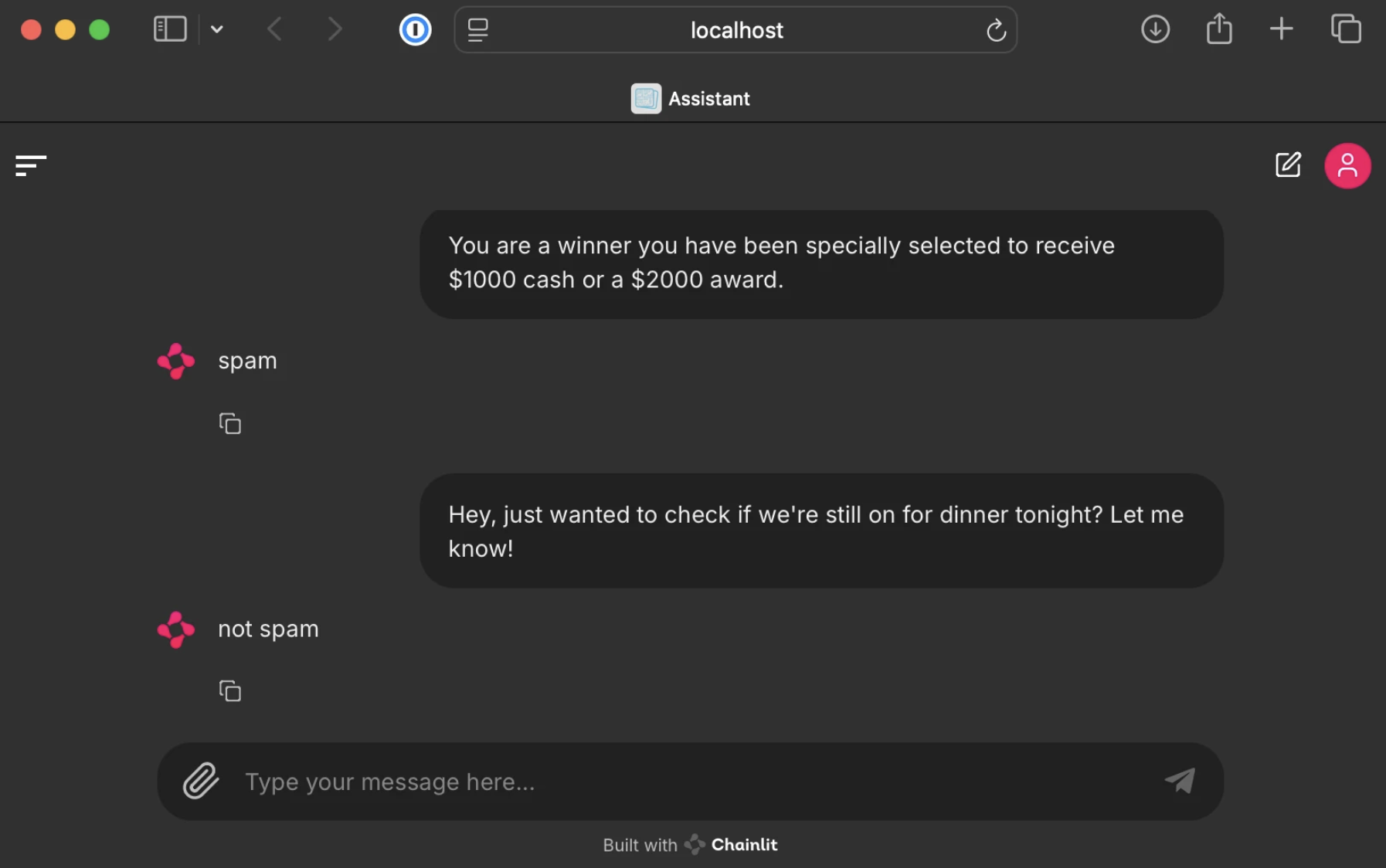Copy the "not spam" response text
This screenshot has width=1386, height=868.
pyautogui.click(x=229, y=691)
